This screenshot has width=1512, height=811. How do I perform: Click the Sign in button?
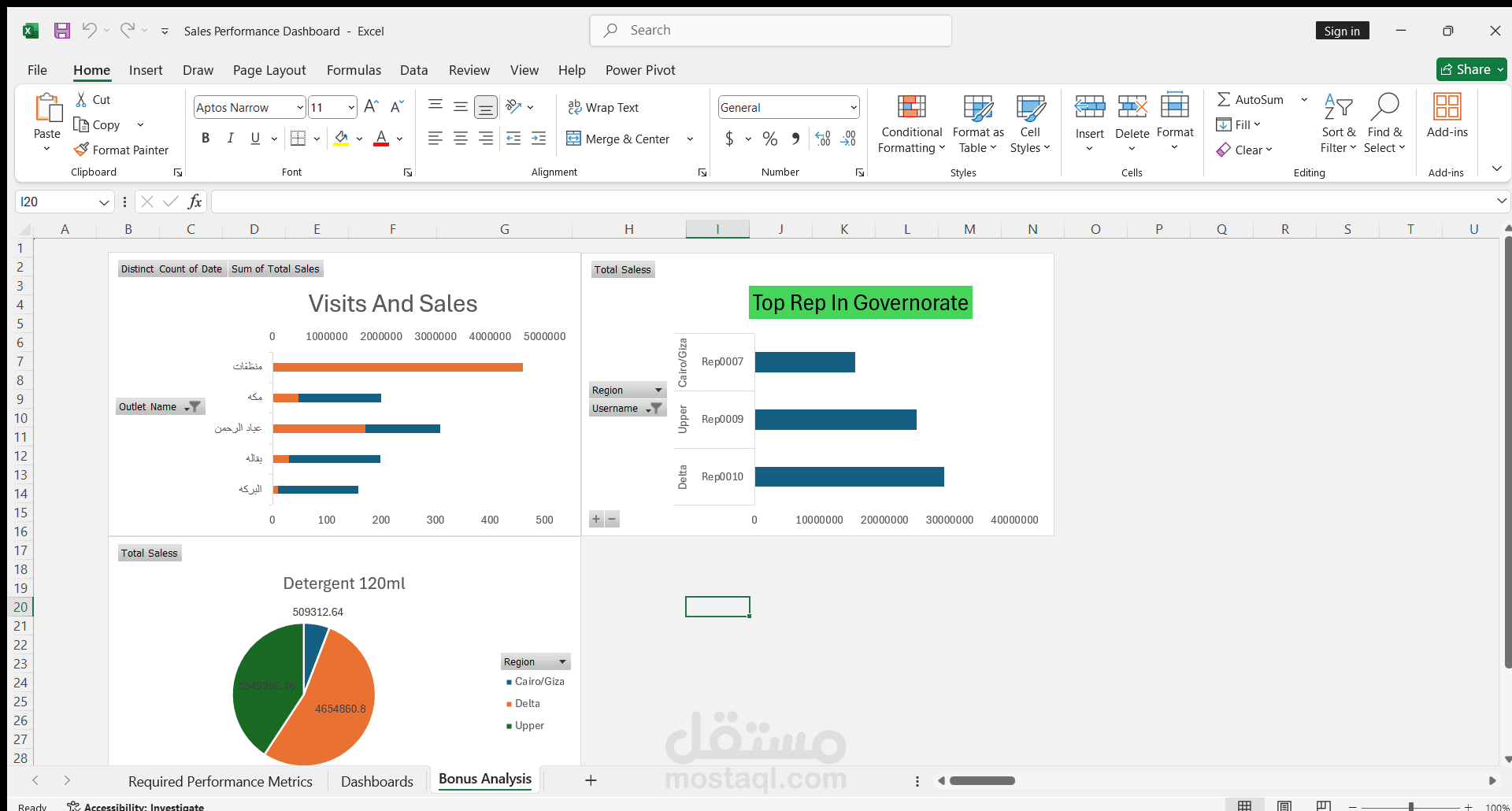1342,31
